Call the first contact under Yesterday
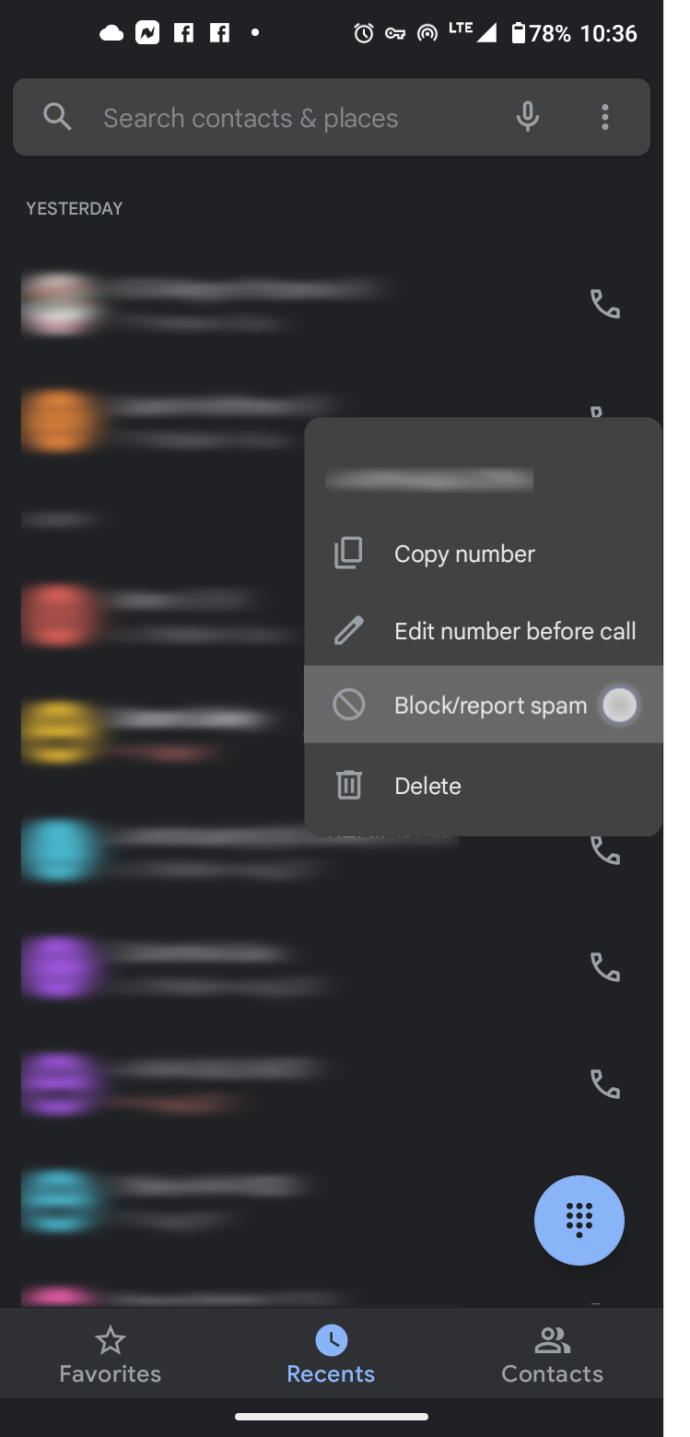 [x=605, y=304]
